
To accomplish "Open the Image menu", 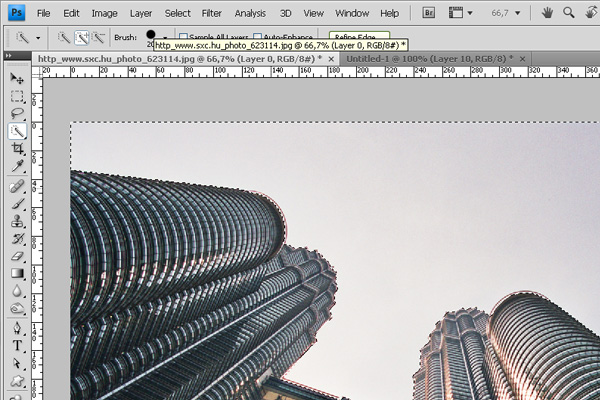I will tap(104, 13).
